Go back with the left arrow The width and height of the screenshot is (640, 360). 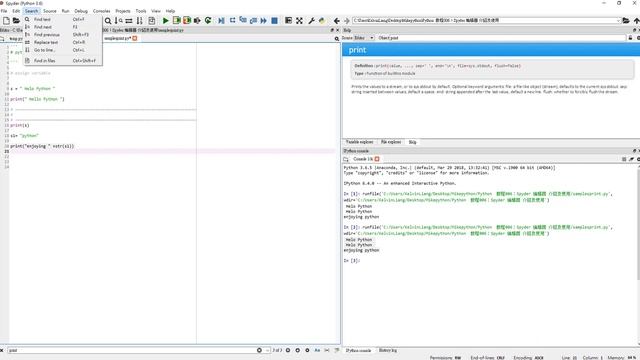(x=336, y=20)
